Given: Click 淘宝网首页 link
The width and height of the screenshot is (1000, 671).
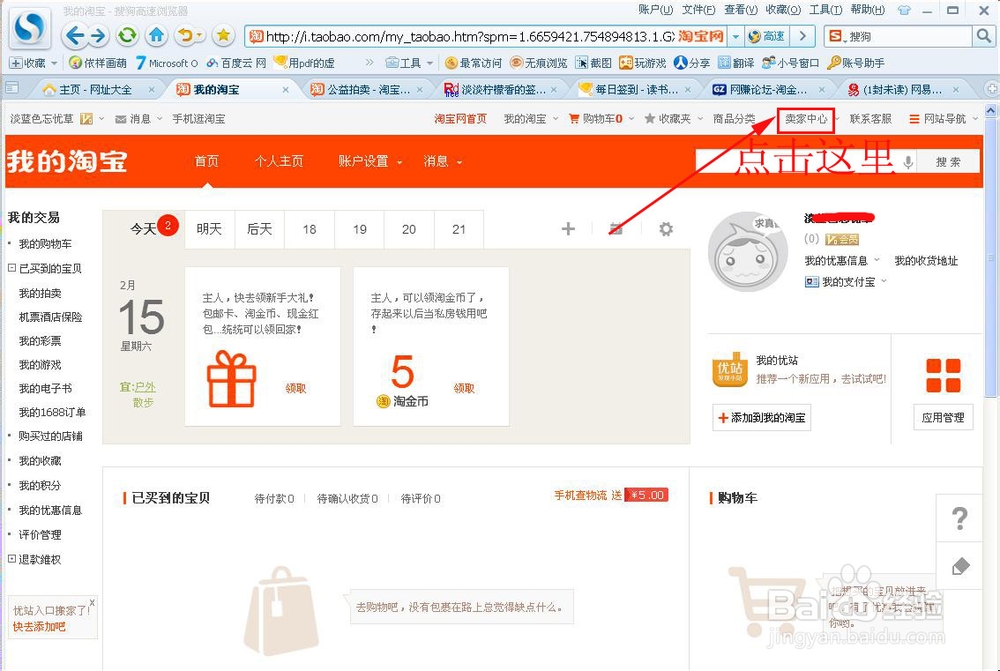Looking at the screenshot, I should [x=460, y=119].
